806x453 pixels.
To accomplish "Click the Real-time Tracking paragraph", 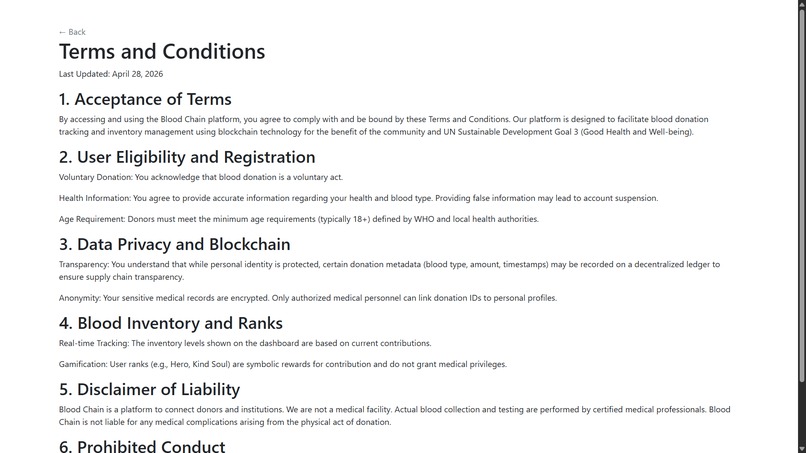I will [245, 343].
